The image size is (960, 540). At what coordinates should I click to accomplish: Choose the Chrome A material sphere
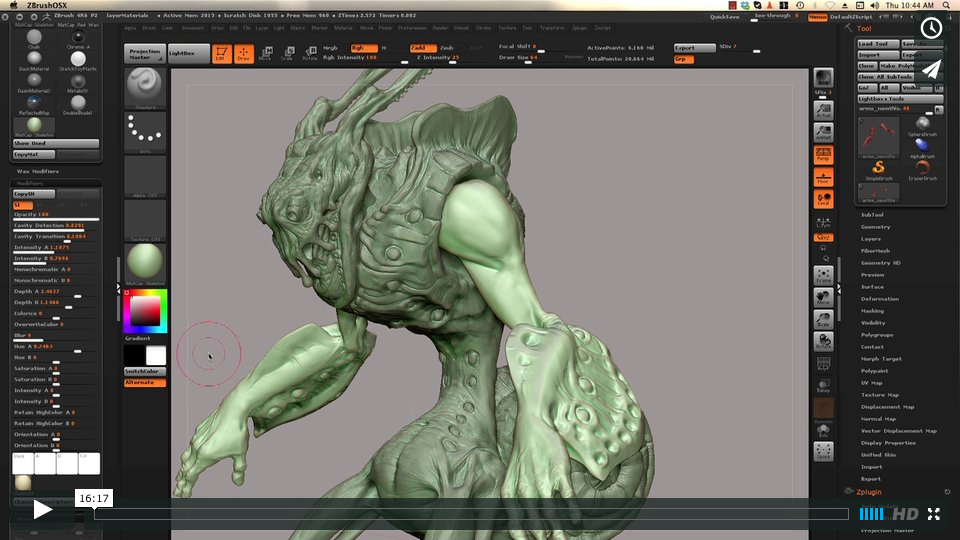78,39
